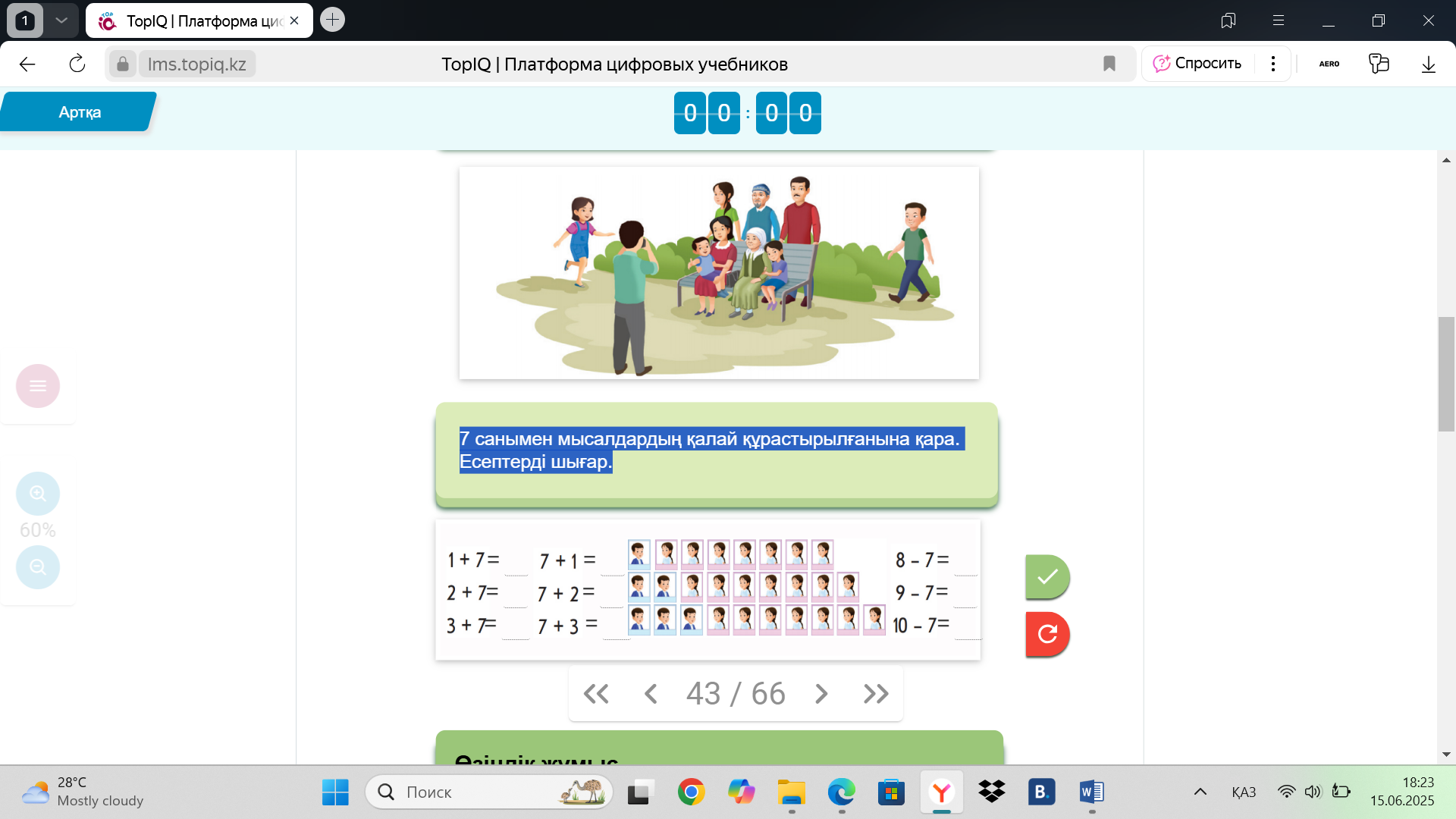Expand tab group dropdown arrow
Screen dimensions: 1456x819
click(61, 20)
